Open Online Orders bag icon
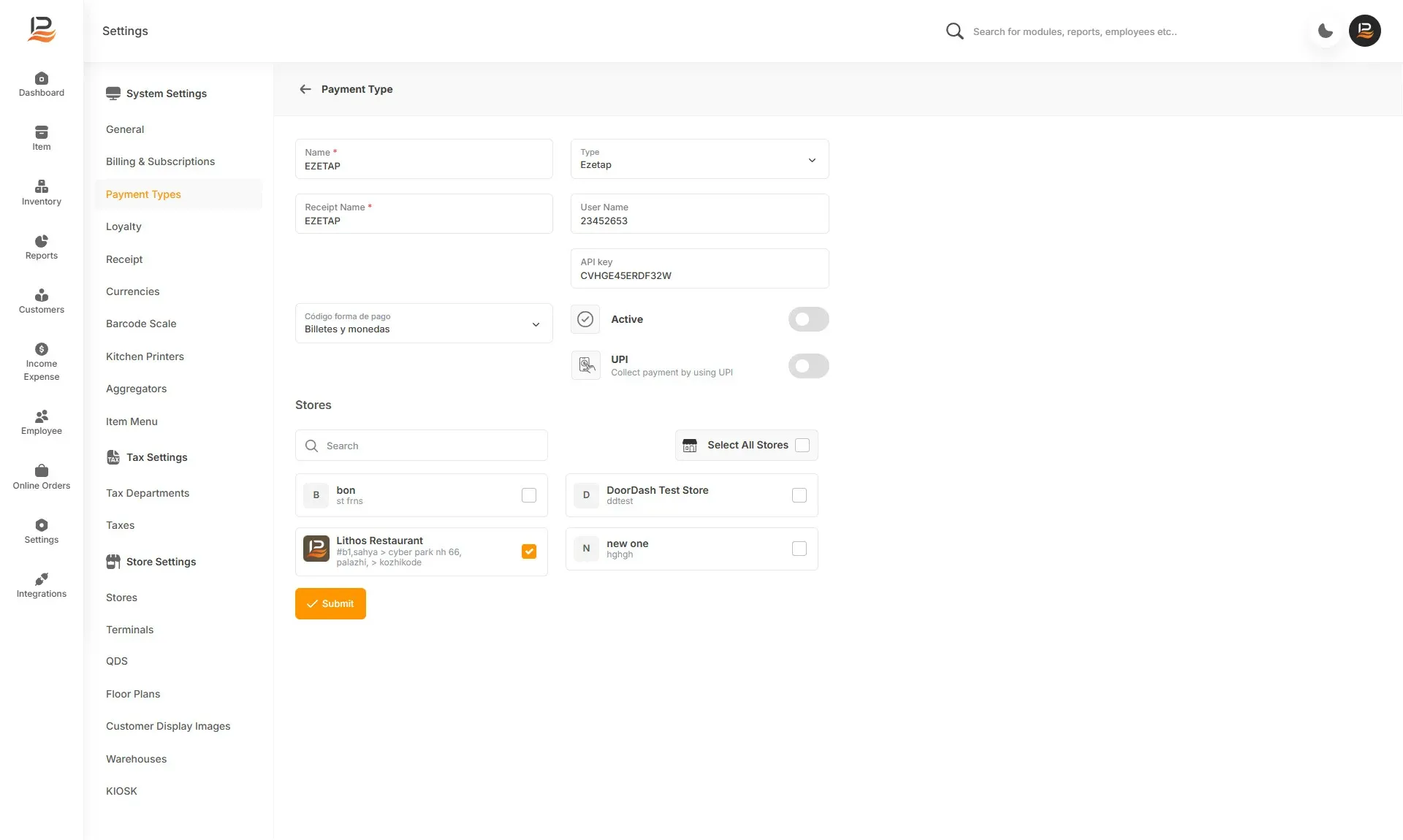1403x840 pixels. tap(42, 470)
